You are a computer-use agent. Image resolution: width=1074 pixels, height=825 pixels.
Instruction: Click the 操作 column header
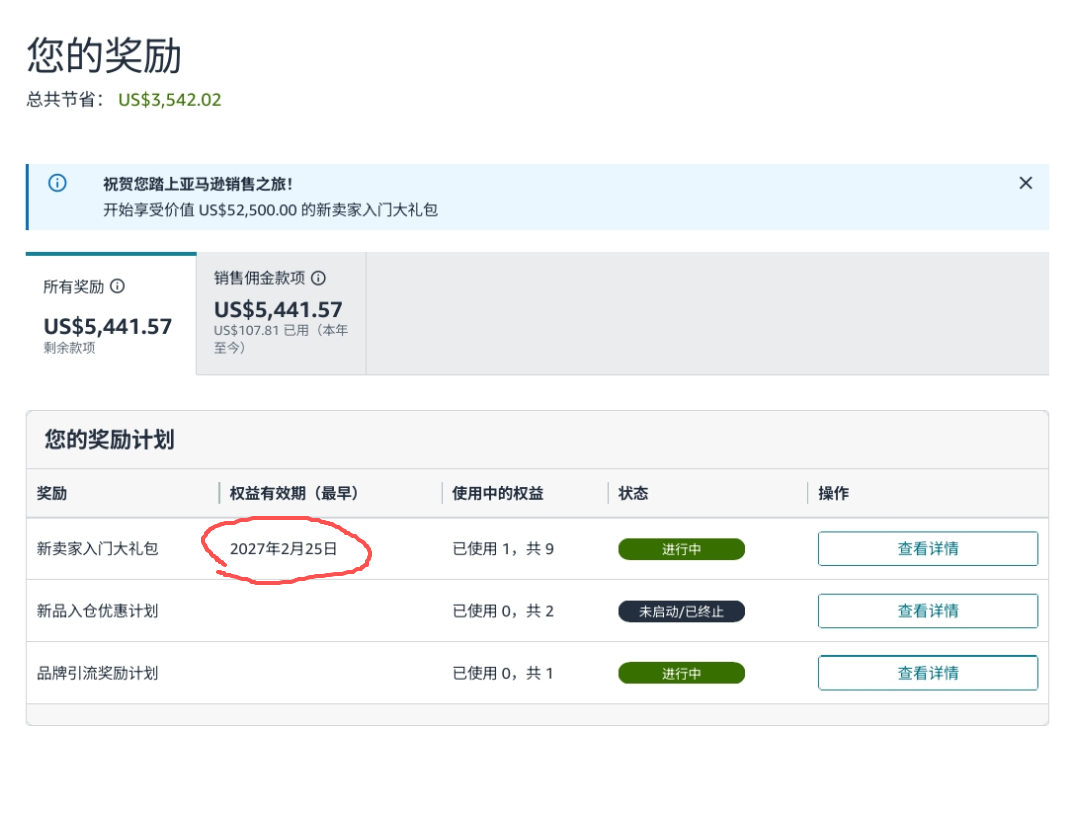[x=833, y=493]
